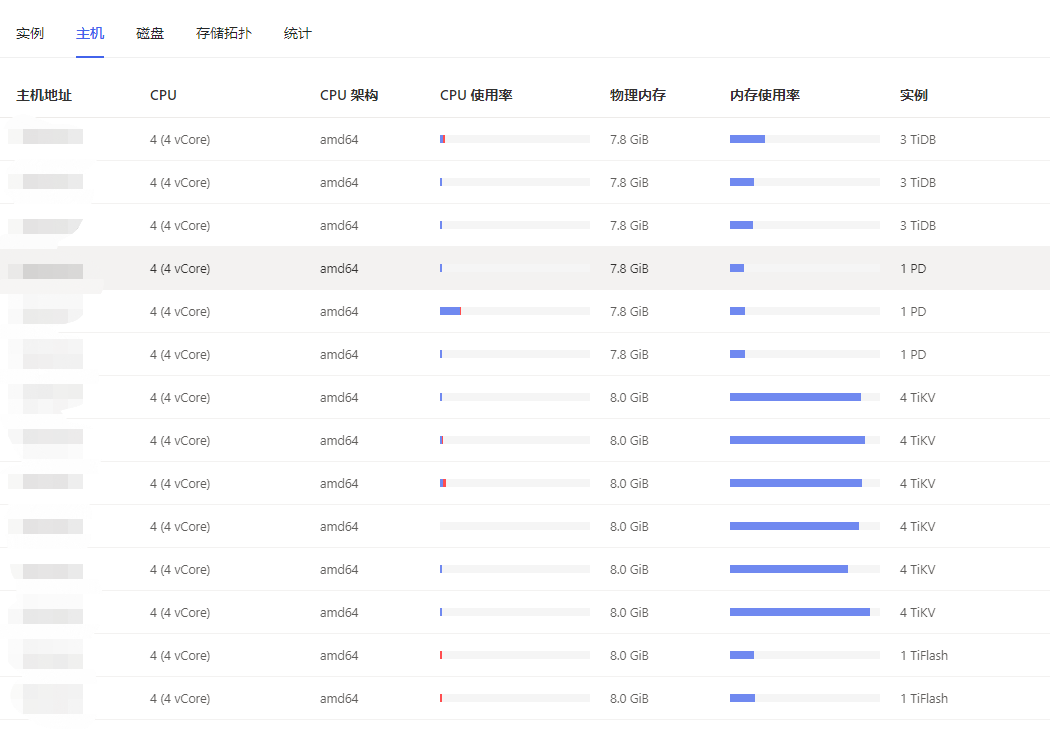This screenshot has height=751, width=1050.
Task: Click the longest CPU usage bar
Action: pyautogui.click(x=451, y=312)
